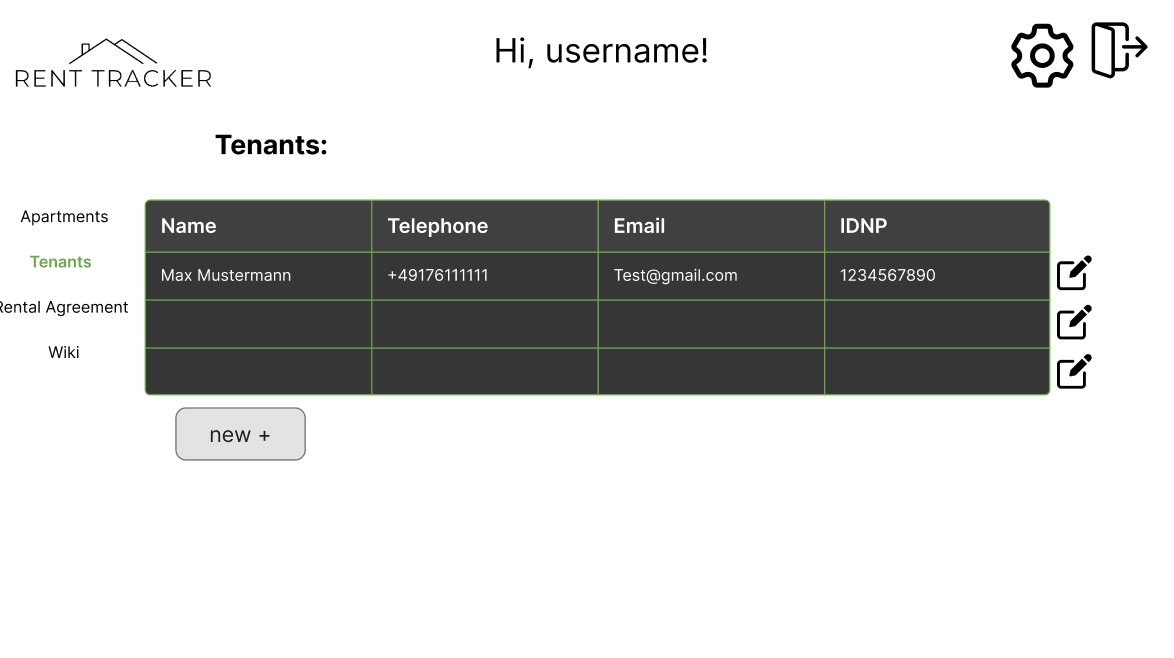1174x658 pixels.
Task: Edit the Max Mustermann tenant row
Action: coord(1074,273)
